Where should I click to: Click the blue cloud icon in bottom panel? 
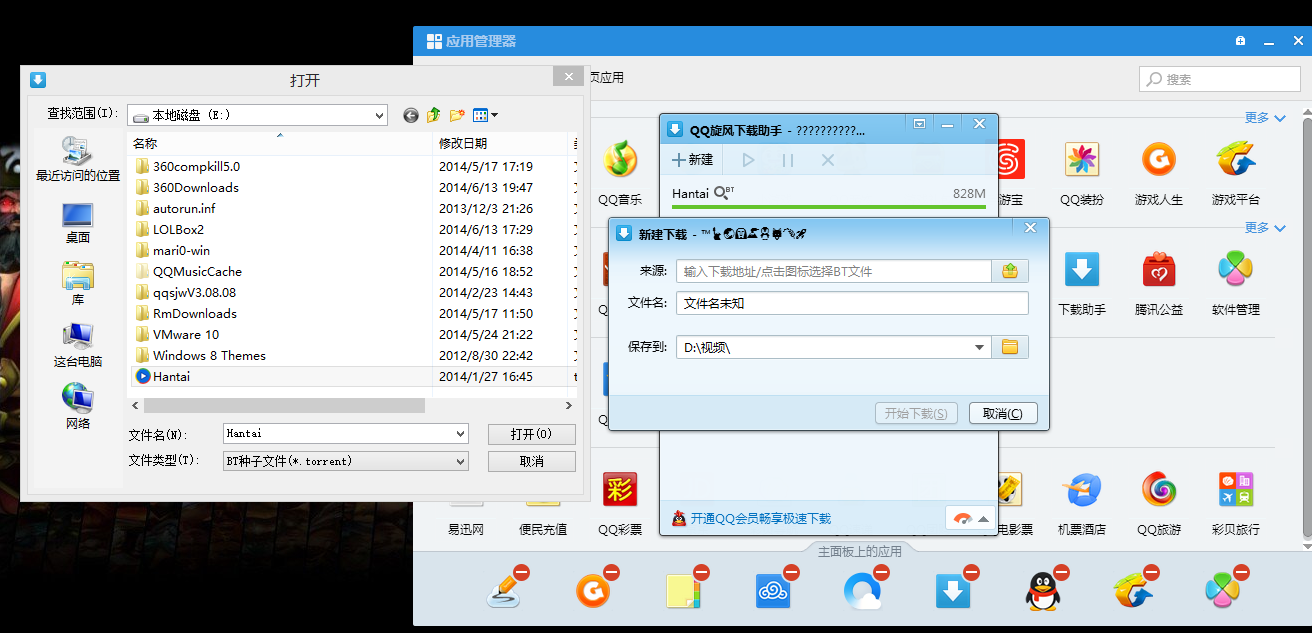(x=773, y=592)
